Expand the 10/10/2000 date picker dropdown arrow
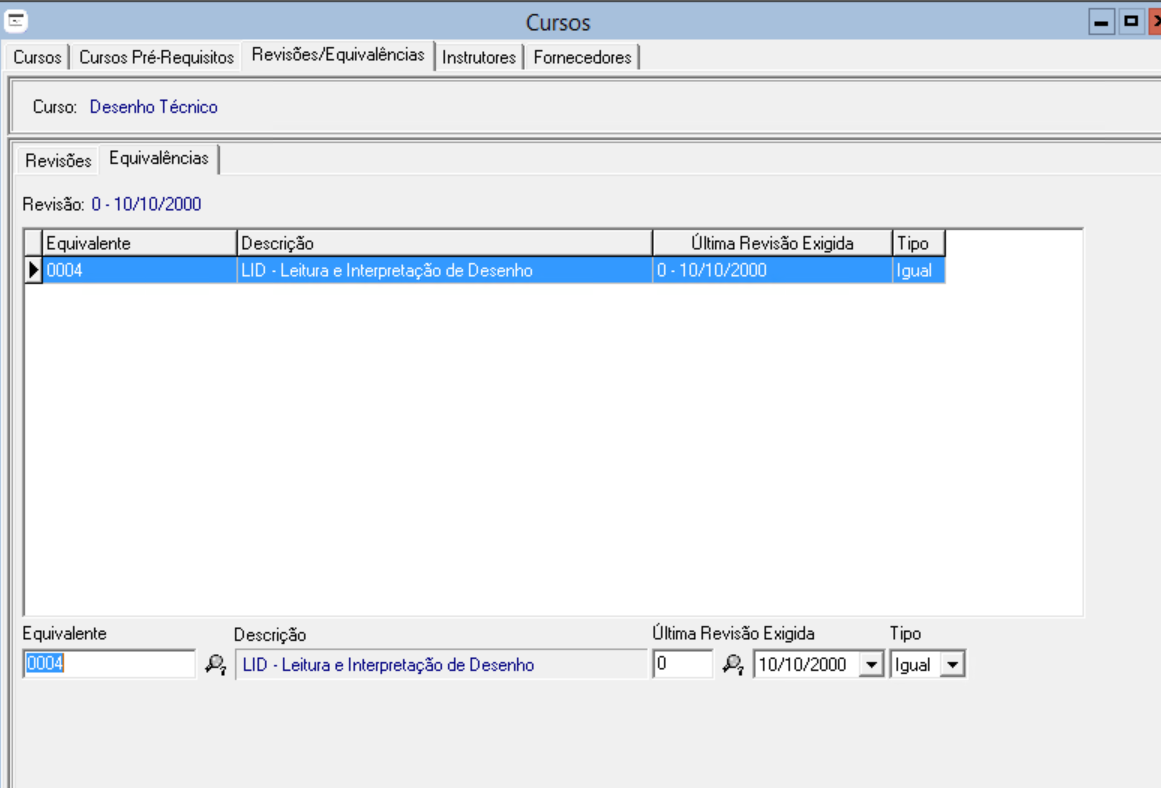 pos(871,665)
